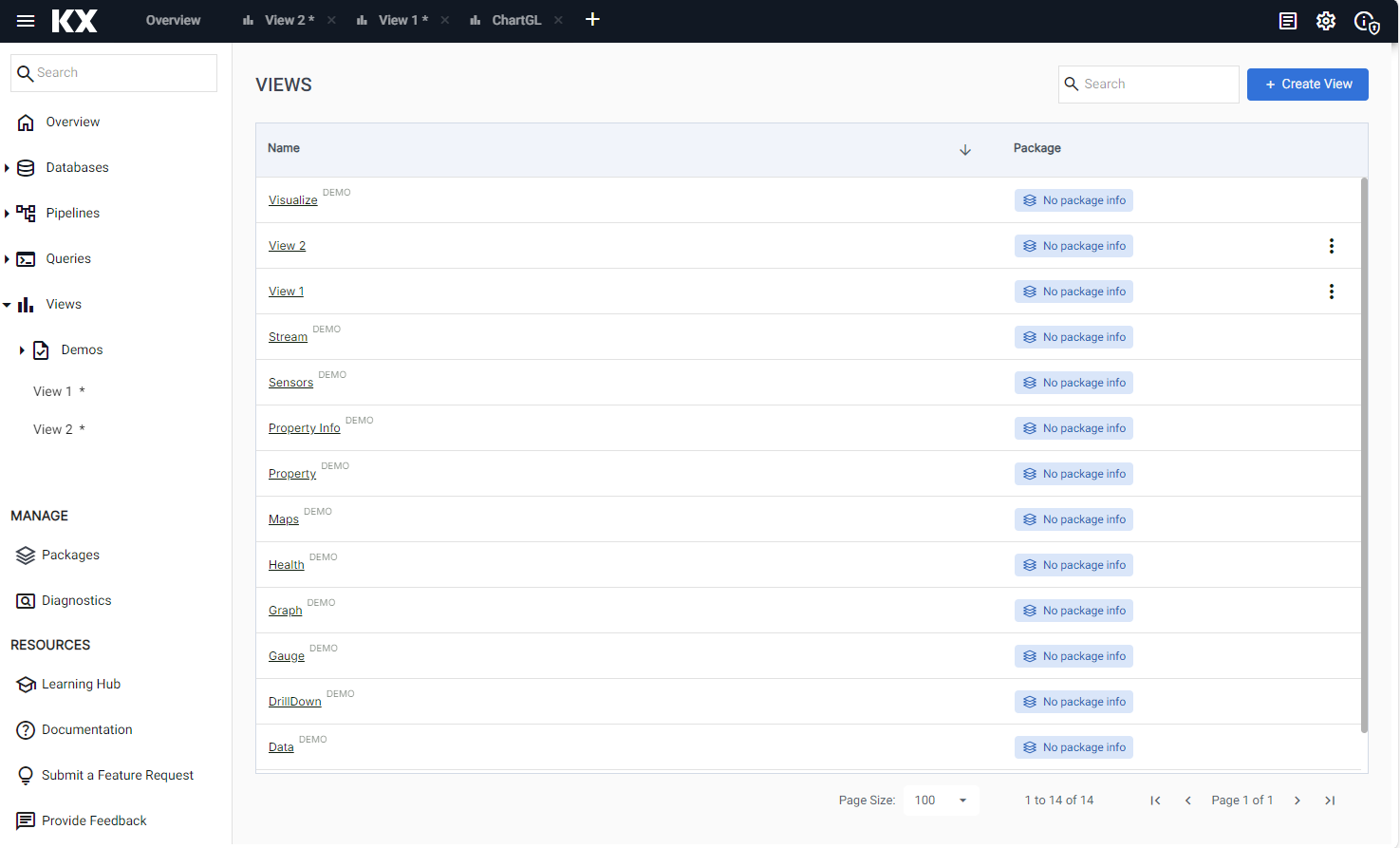
Task: Click the Pipelines sidebar icon
Action: (x=26, y=214)
